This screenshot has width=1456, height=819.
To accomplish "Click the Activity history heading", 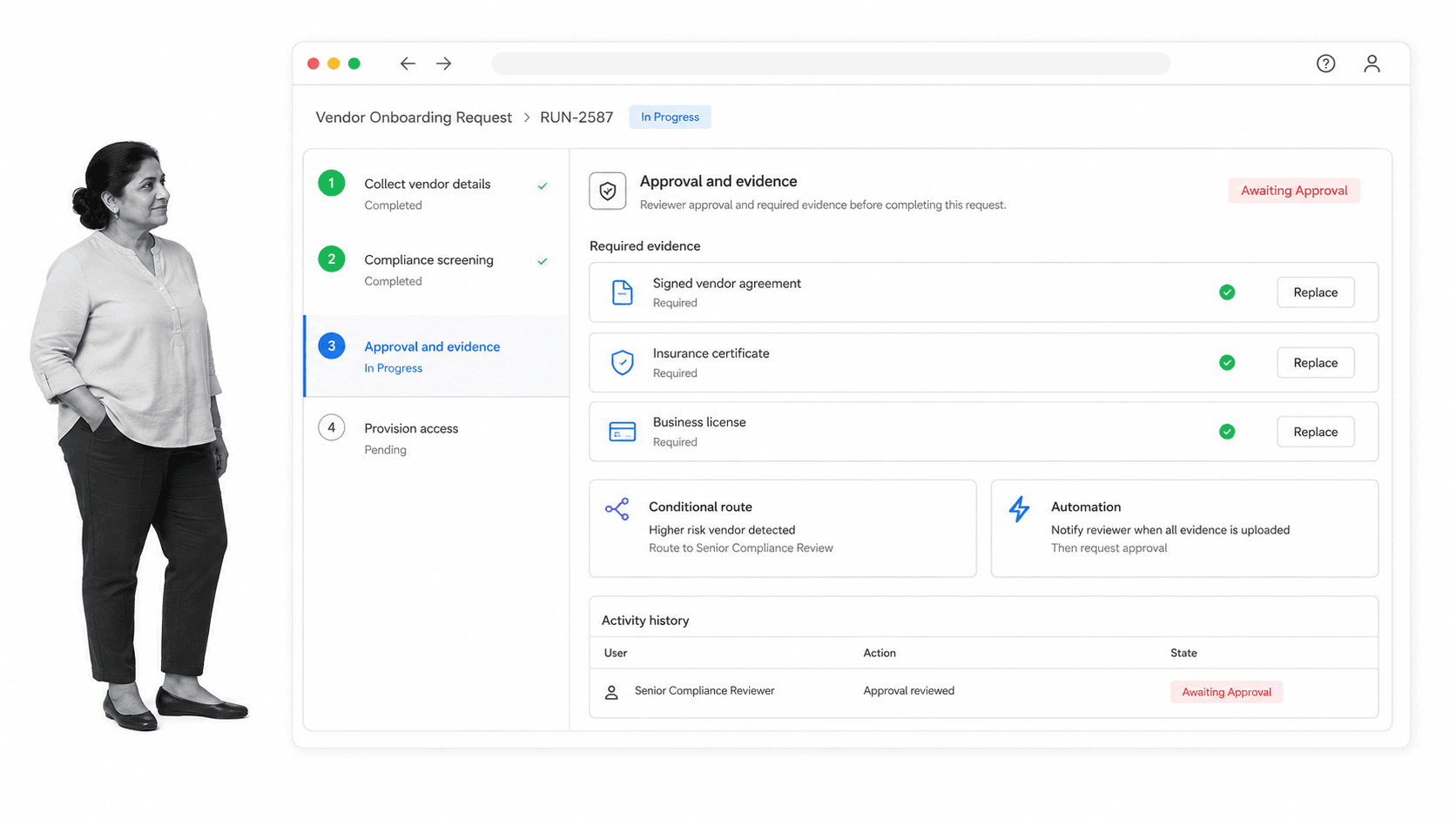I will pos(645,621).
